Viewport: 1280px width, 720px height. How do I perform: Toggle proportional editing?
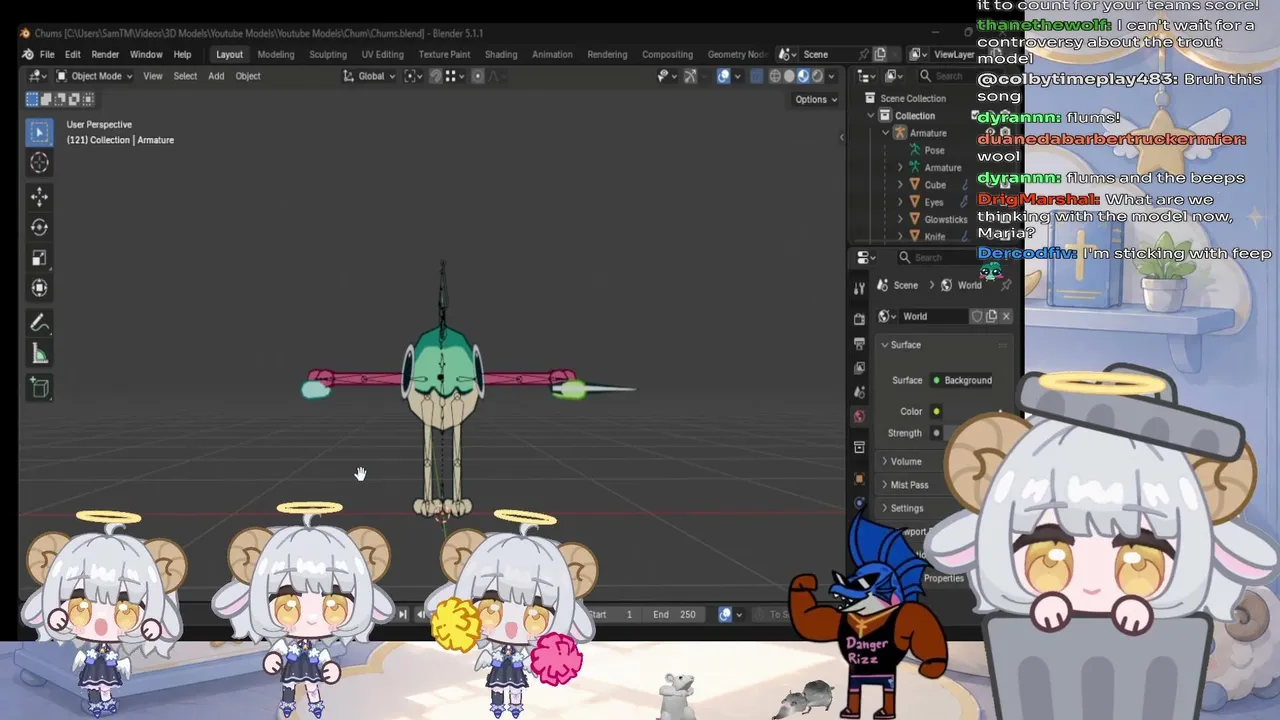477,76
